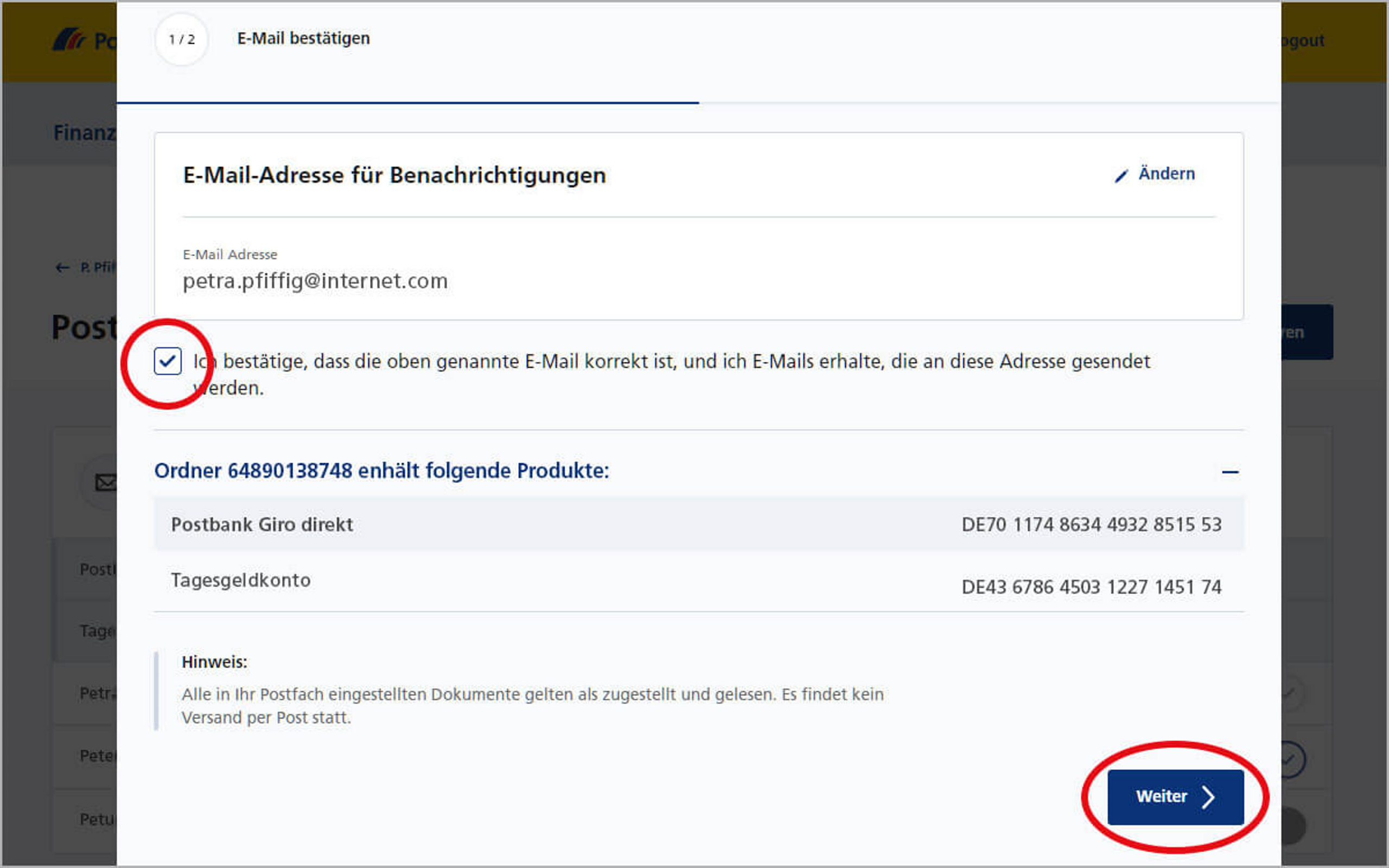
Task: Click the email address petra.pfiffig@internet.com
Action: tap(315, 282)
